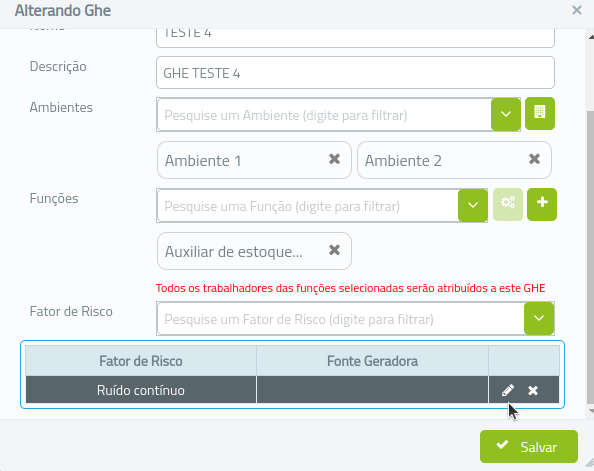Screen dimensions: 594x471
Task: Click the Fator de Risco search input
Action: (341, 319)
